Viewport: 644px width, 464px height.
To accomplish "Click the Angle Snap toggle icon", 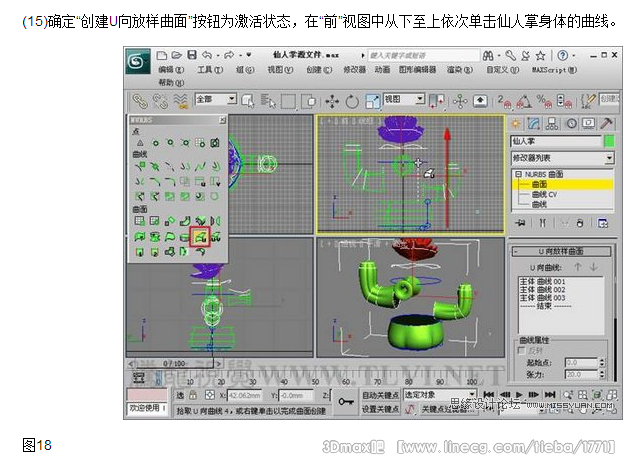I will click(524, 101).
